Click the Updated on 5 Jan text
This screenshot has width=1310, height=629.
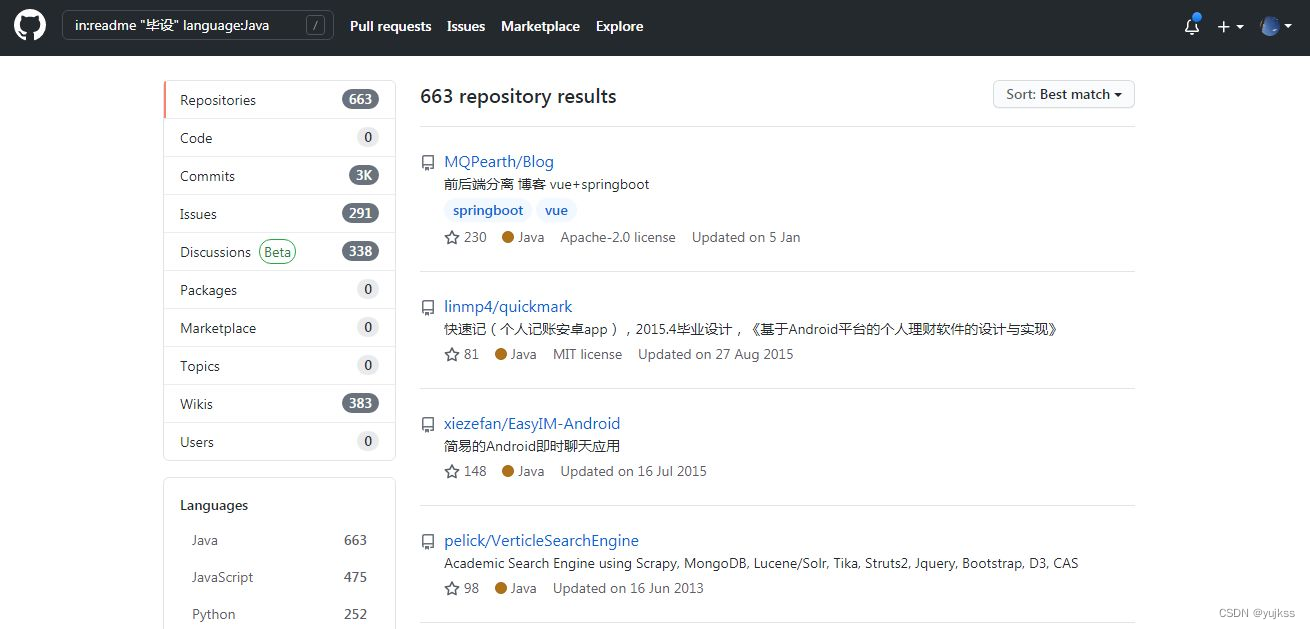tap(746, 238)
